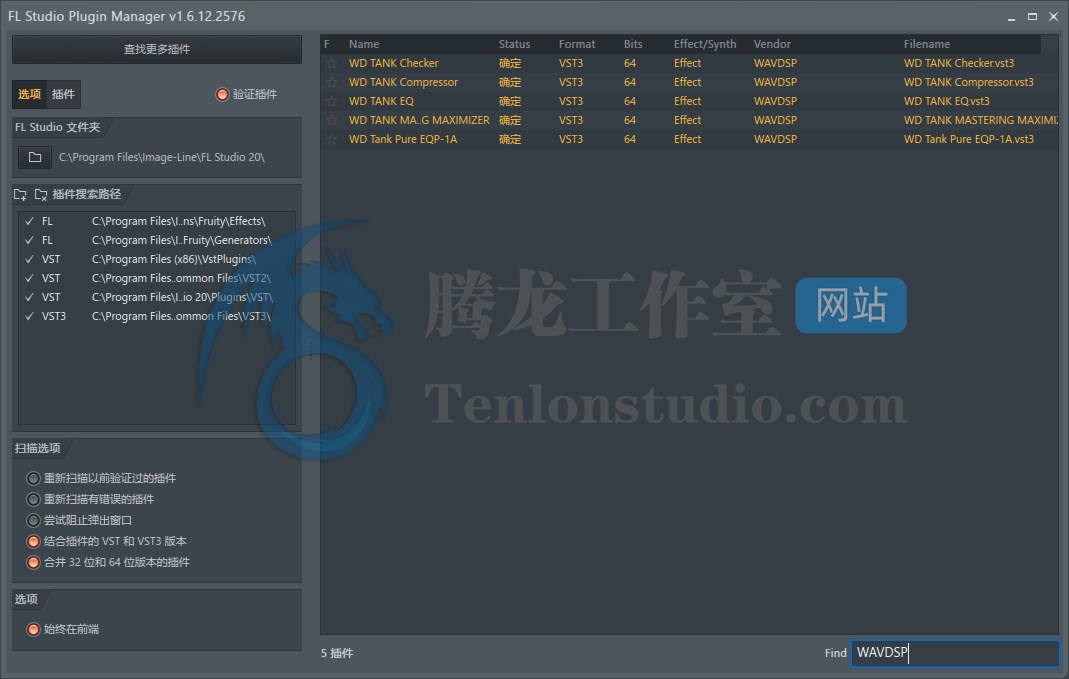Switch to 选项 tab
1069x679 pixels.
pyautogui.click(x=29, y=94)
